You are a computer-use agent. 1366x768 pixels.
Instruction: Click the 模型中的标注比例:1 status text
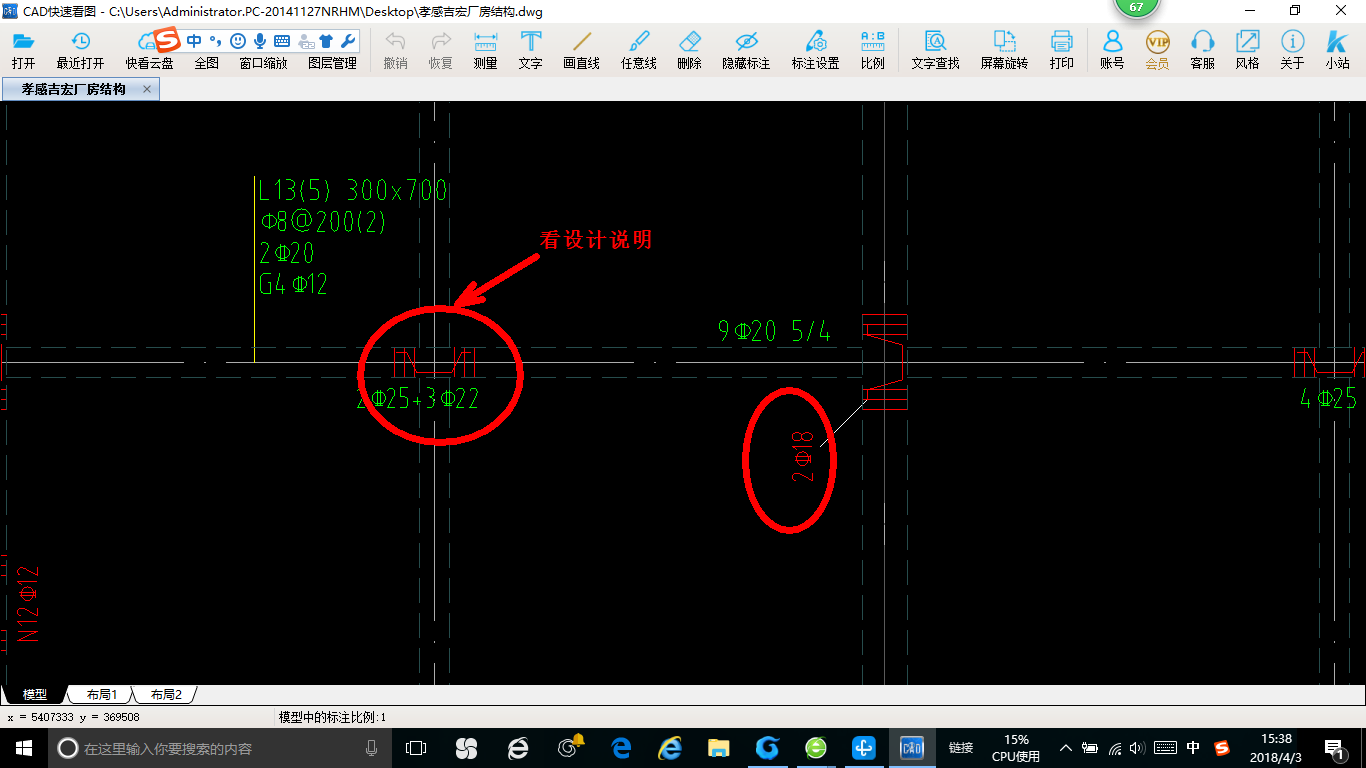click(332, 717)
